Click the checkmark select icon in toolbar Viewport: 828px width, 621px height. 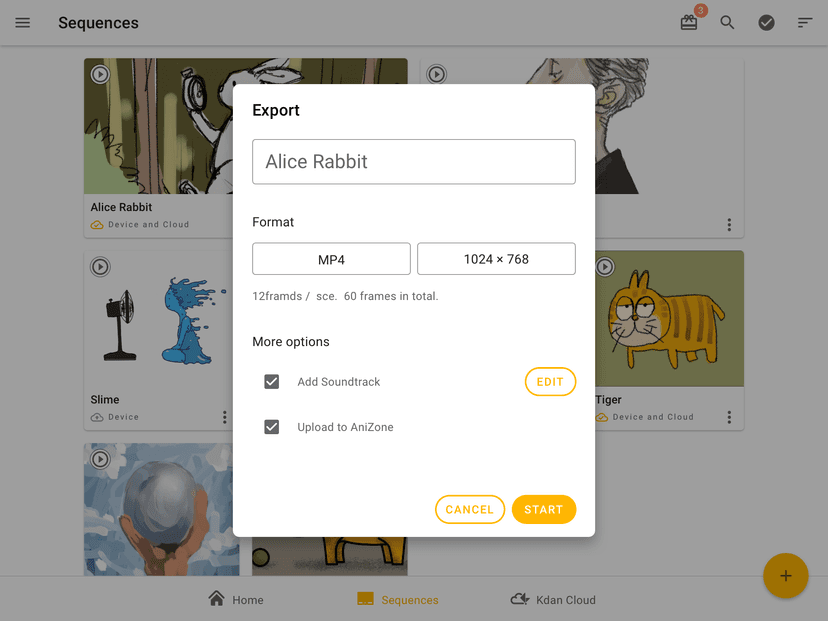[766, 23]
